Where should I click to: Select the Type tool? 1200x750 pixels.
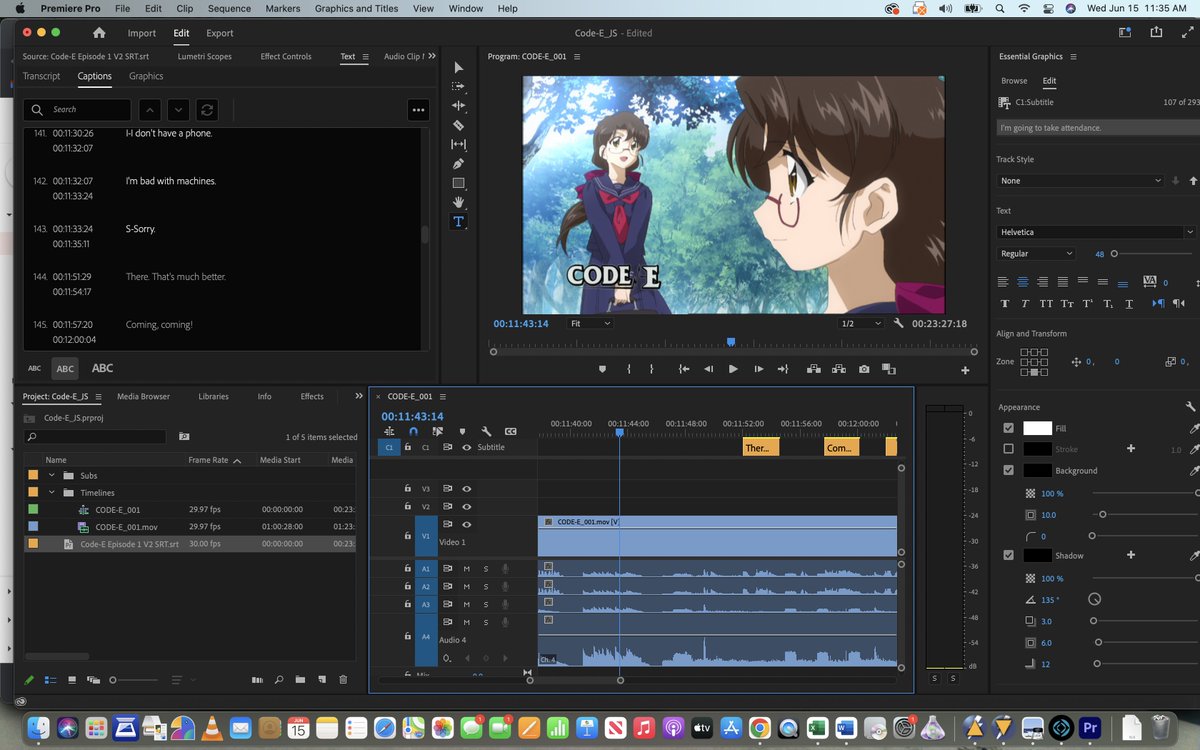click(458, 221)
